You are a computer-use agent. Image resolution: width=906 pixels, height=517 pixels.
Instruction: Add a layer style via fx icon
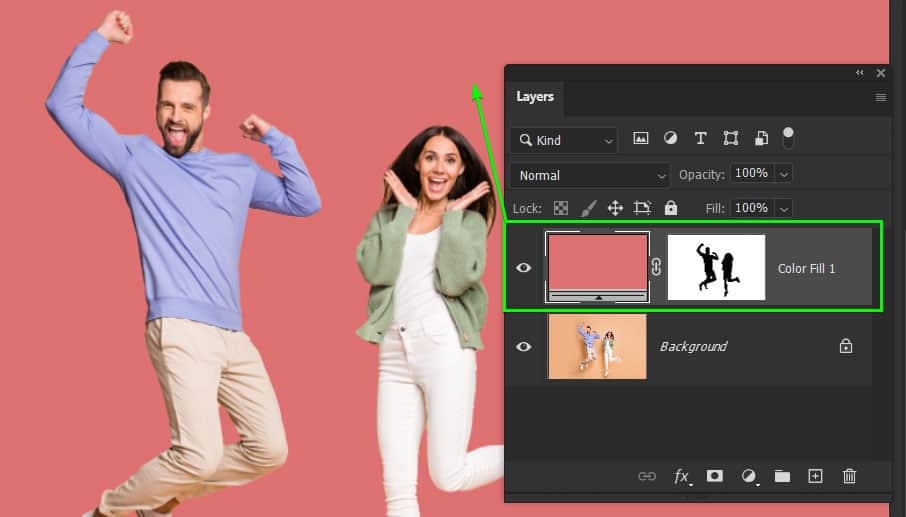click(682, 476)
